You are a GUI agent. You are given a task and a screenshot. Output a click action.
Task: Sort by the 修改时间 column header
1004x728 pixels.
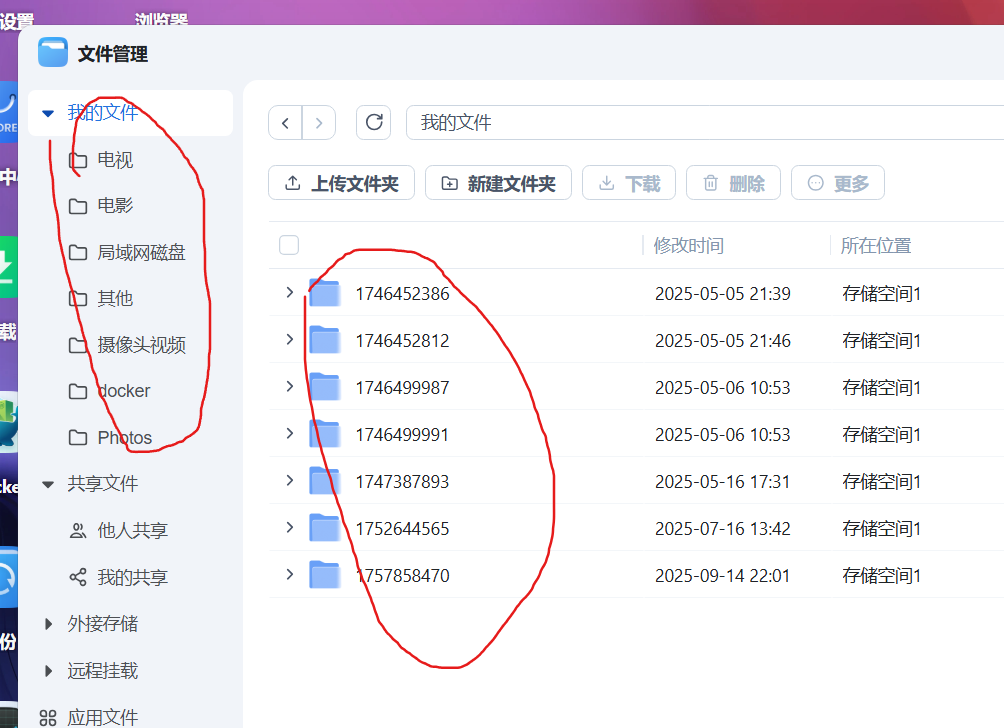pos(688,245)
